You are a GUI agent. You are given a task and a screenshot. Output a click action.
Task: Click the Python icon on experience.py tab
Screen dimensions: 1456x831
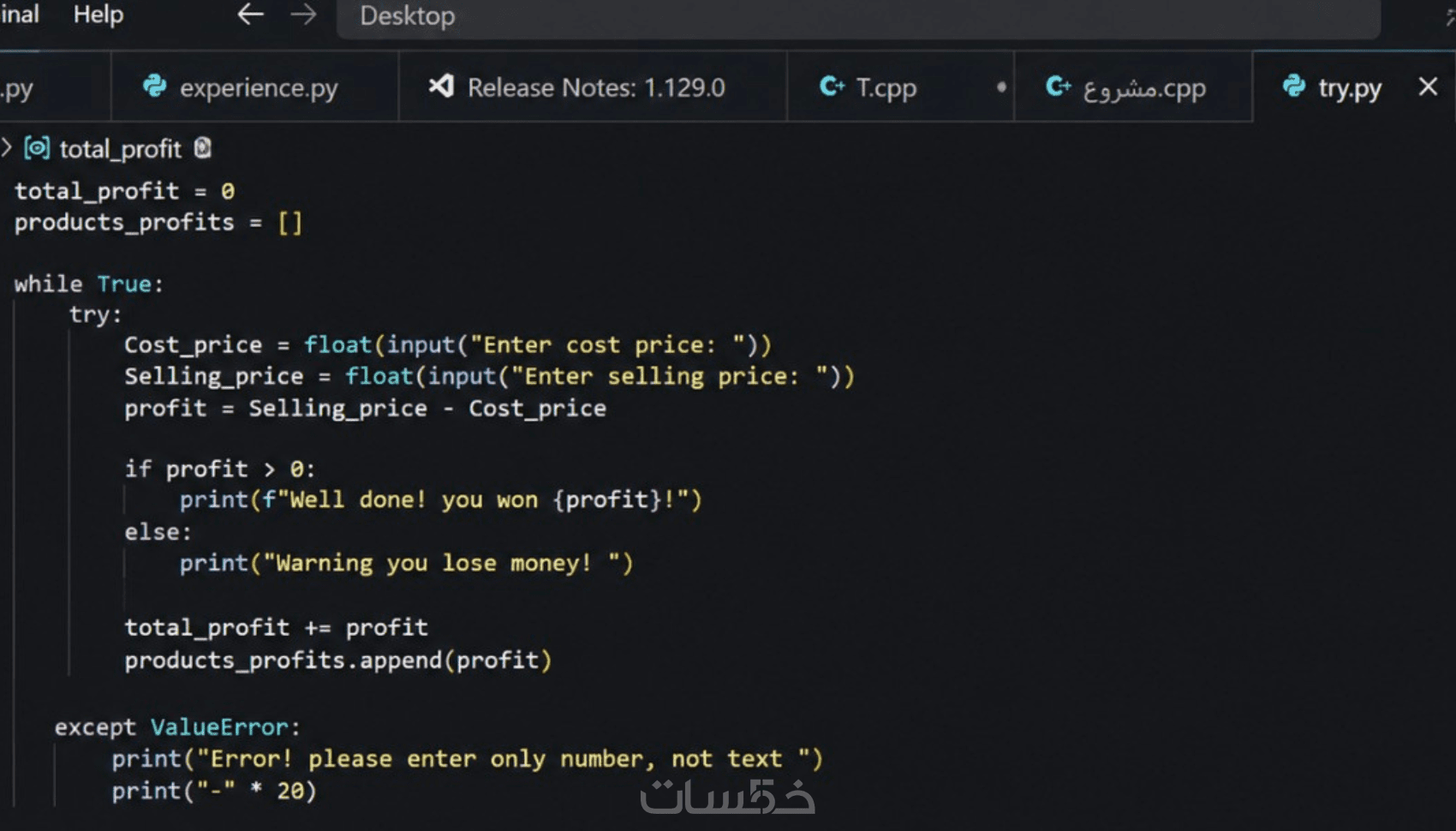click(155, 87)
